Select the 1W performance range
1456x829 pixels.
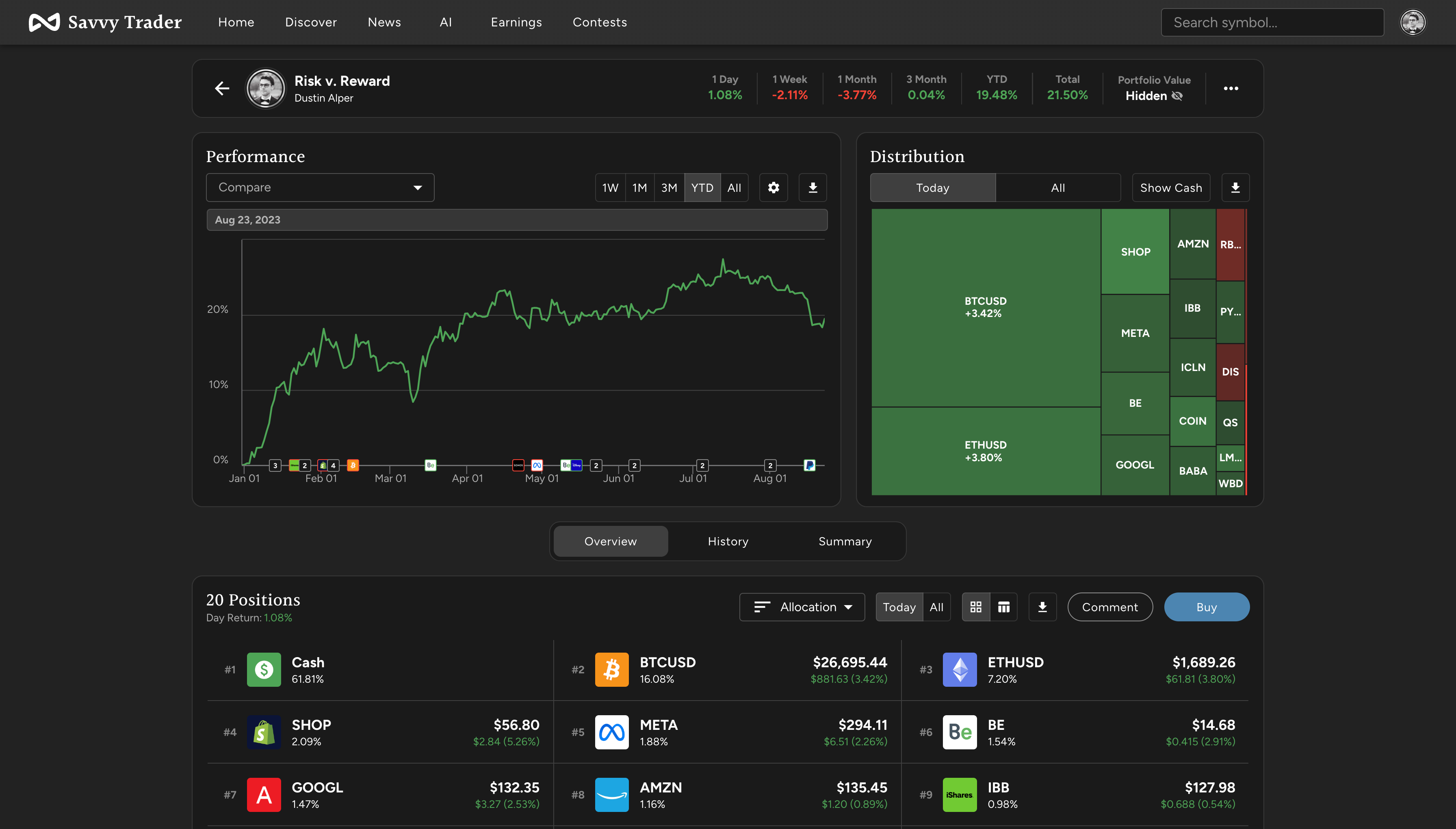(610, 187)
